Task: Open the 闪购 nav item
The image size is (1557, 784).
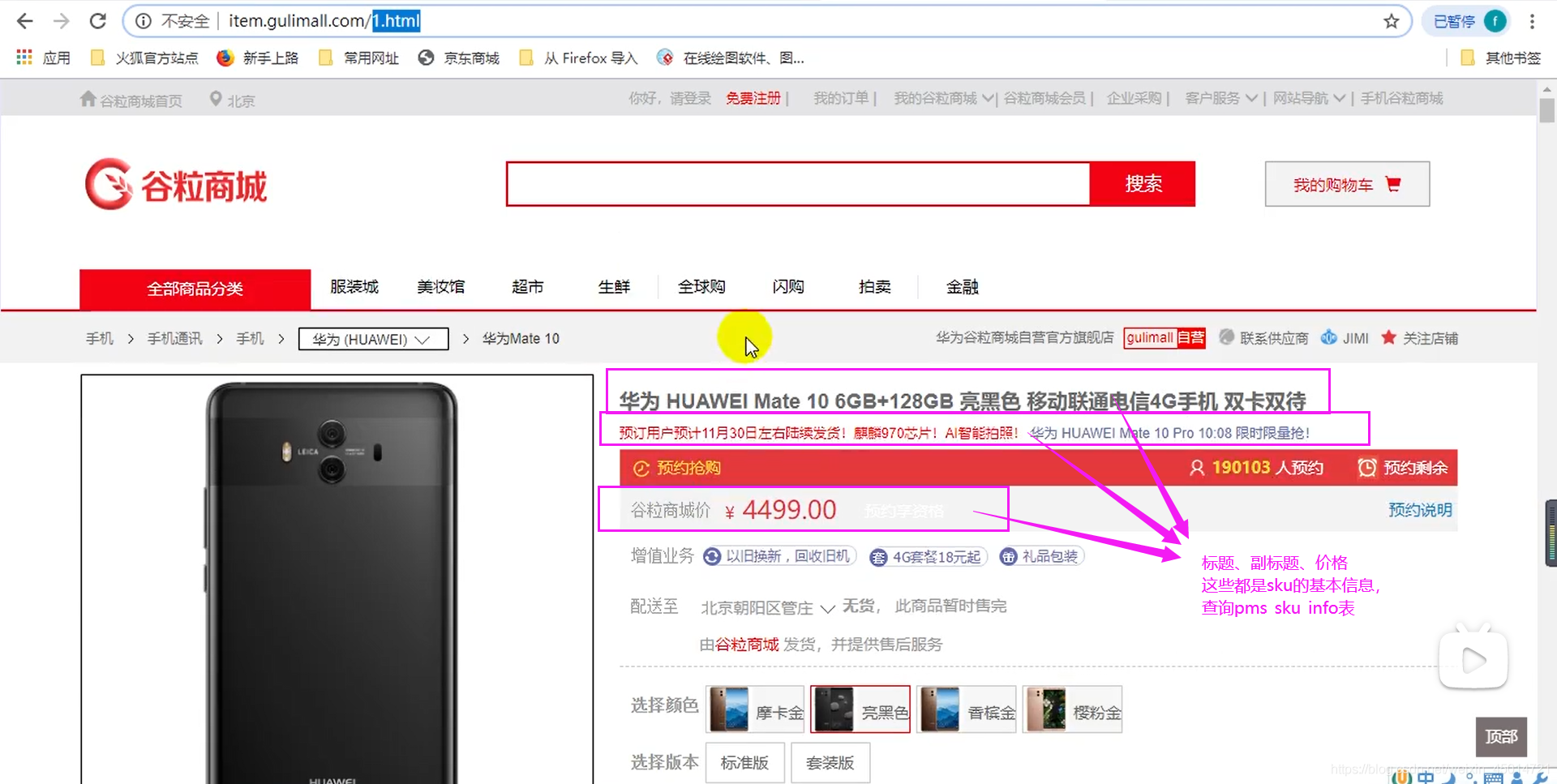Action: click(x=788, y=286)
